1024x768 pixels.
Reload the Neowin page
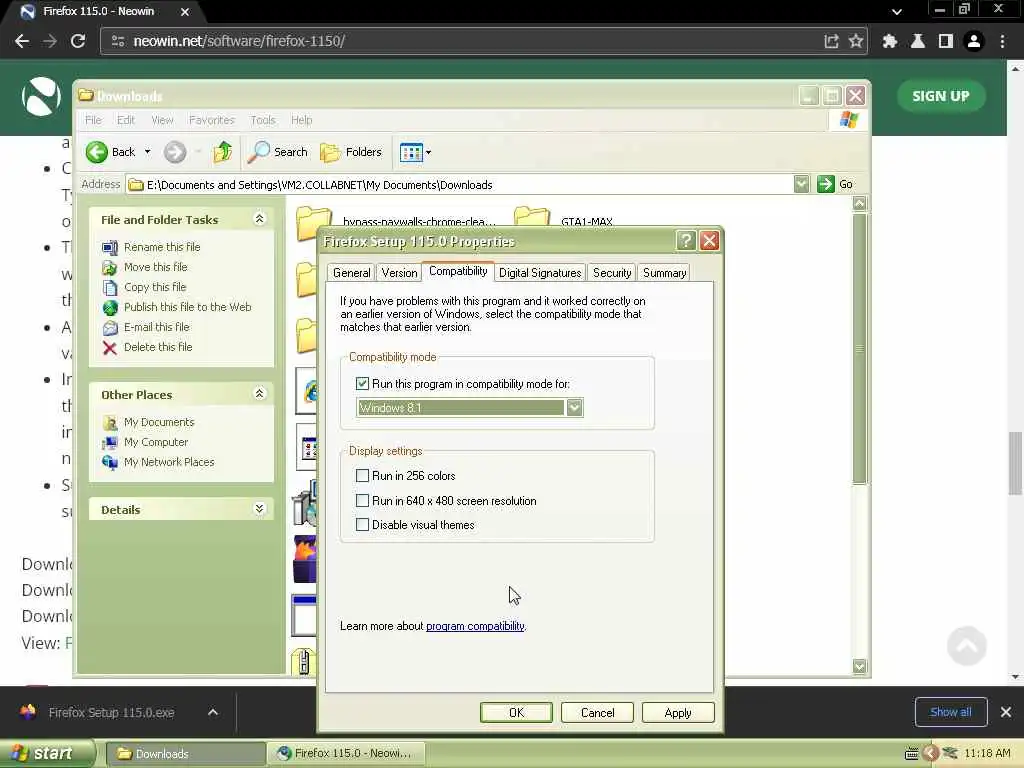[x=78, y=41]
